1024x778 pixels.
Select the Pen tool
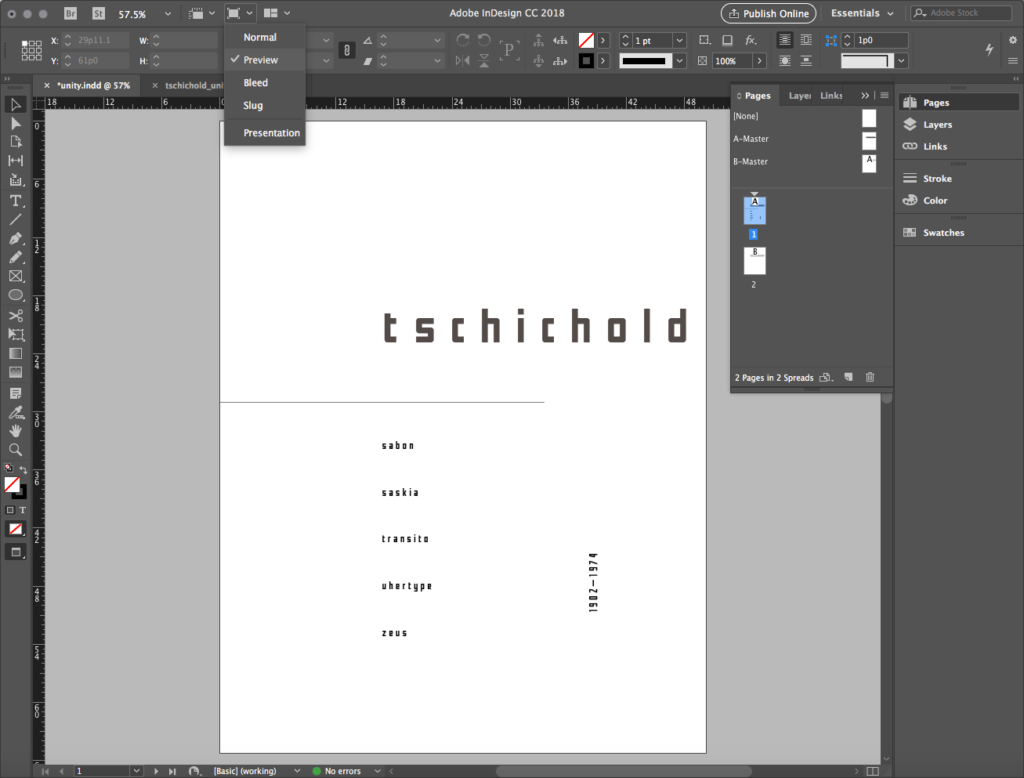point(16,239)
